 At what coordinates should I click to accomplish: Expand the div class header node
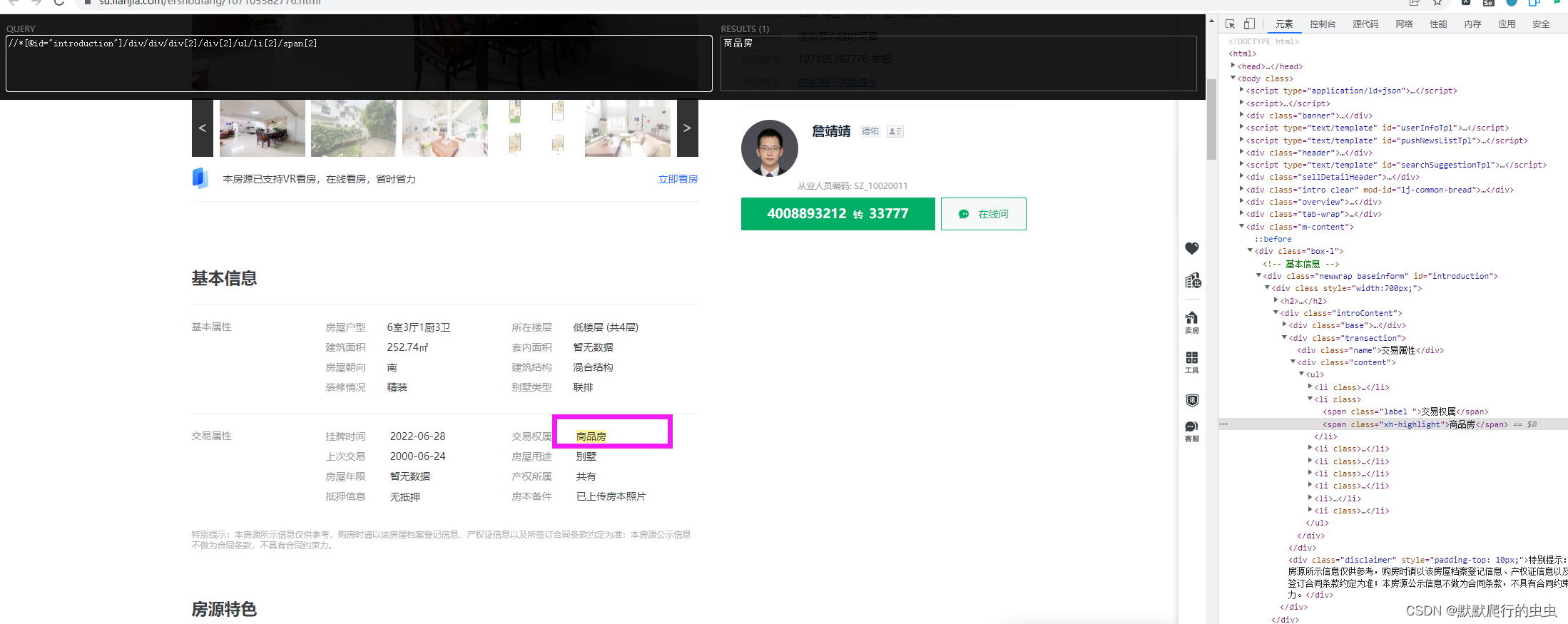1241,152
